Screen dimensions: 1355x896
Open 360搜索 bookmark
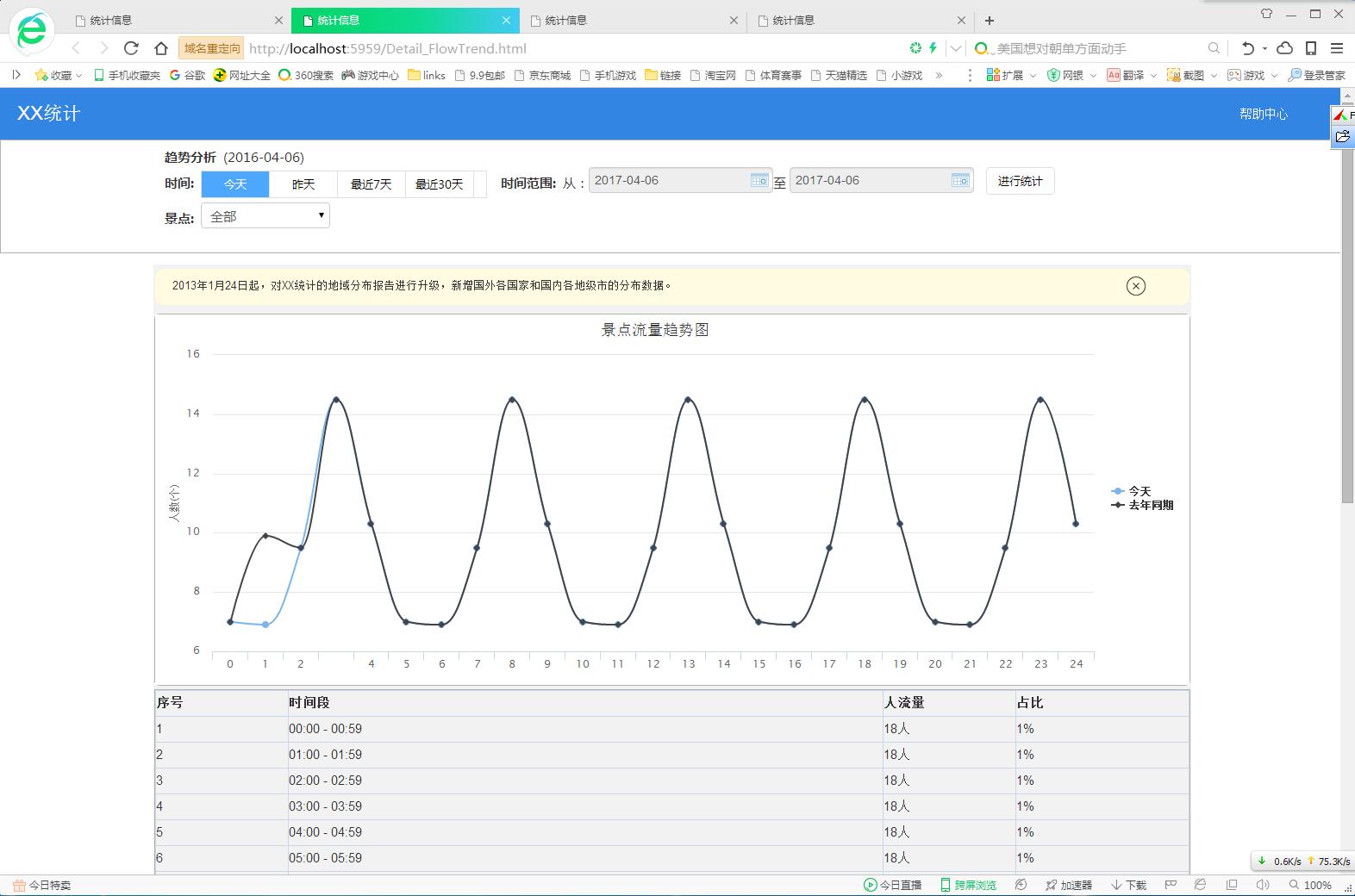[305, 75]
